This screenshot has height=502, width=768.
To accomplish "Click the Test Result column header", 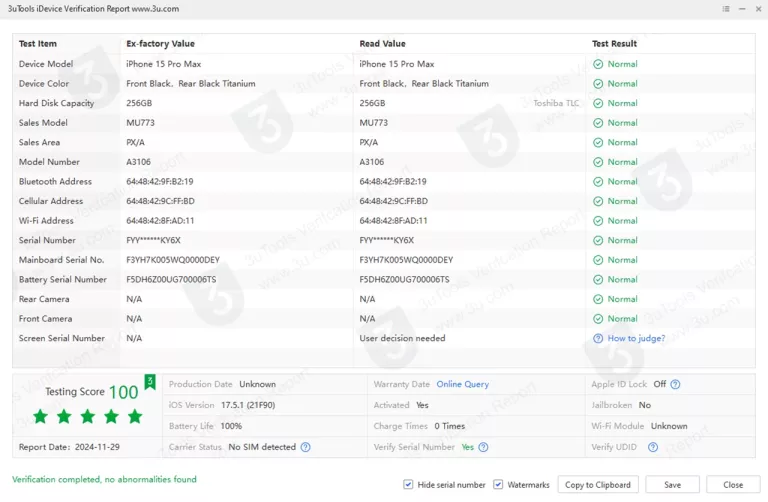I will [x=614, y=44].
